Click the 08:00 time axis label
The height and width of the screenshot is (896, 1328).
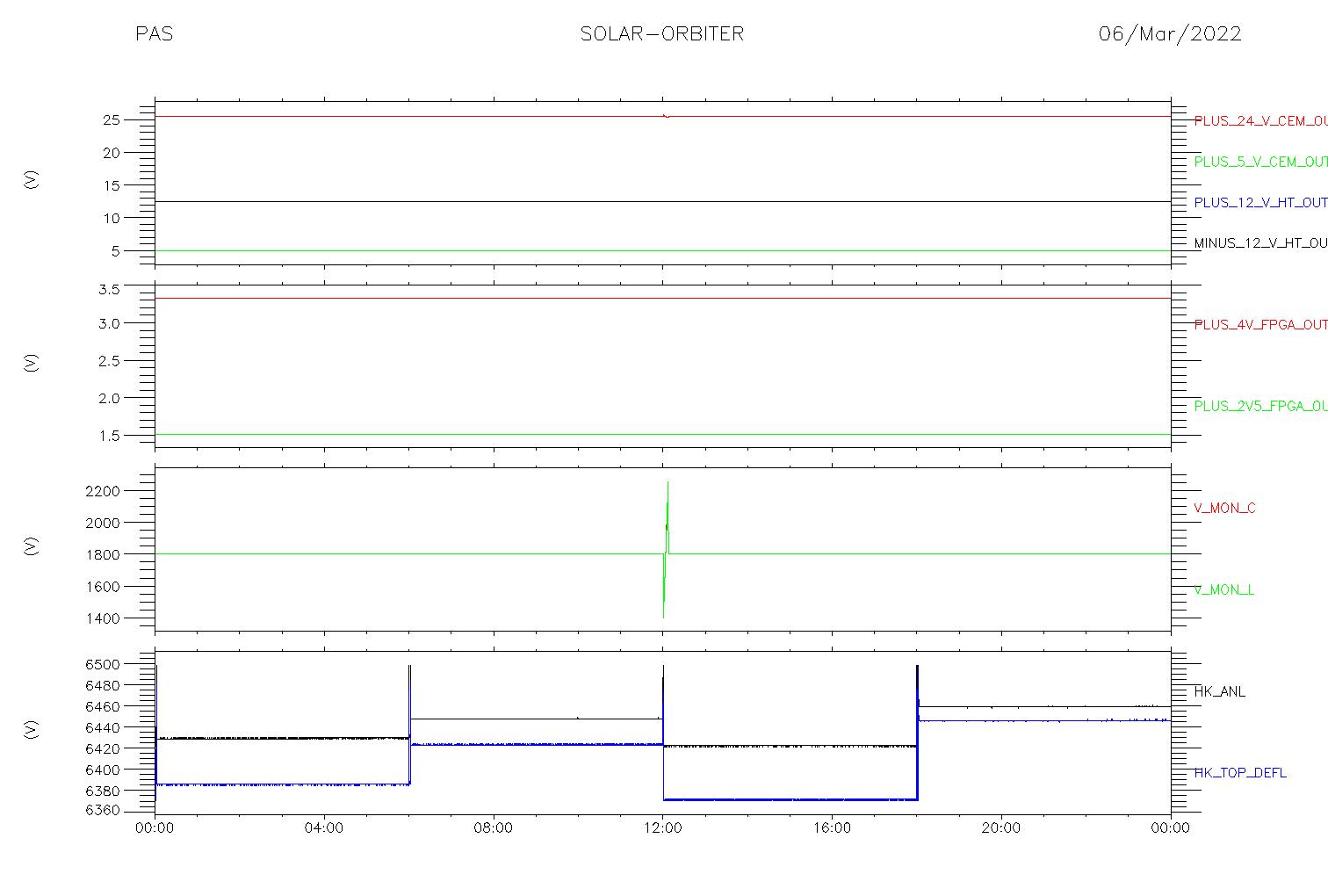(x=494, y=827)
